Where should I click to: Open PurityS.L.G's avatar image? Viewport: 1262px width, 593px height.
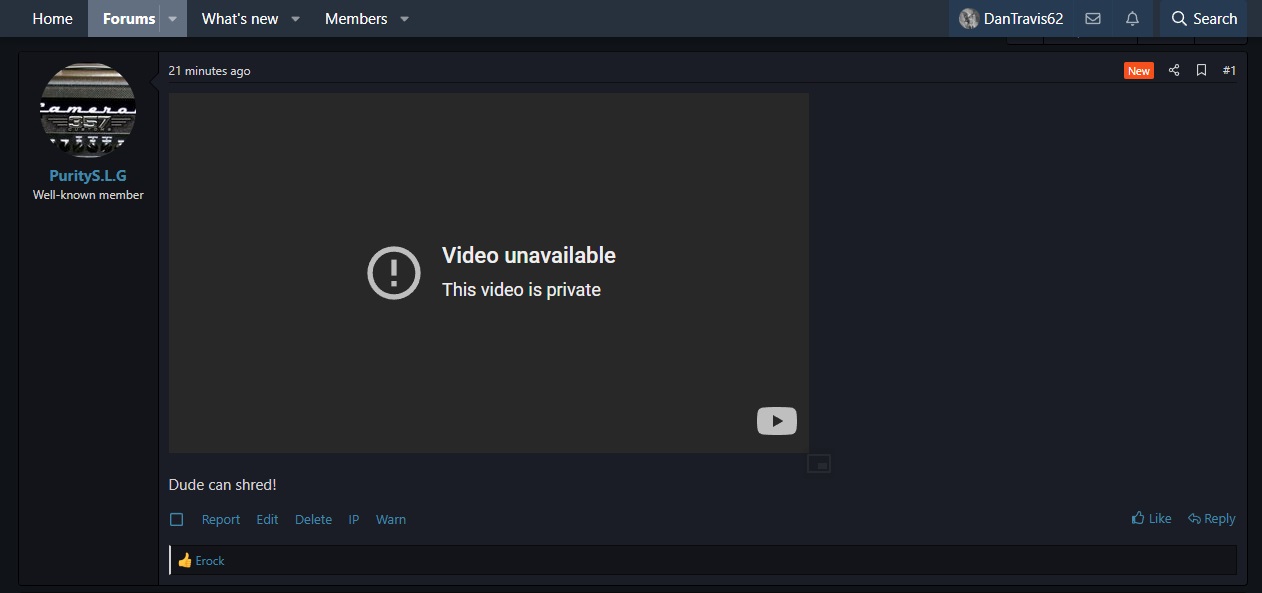pos(88,111)
